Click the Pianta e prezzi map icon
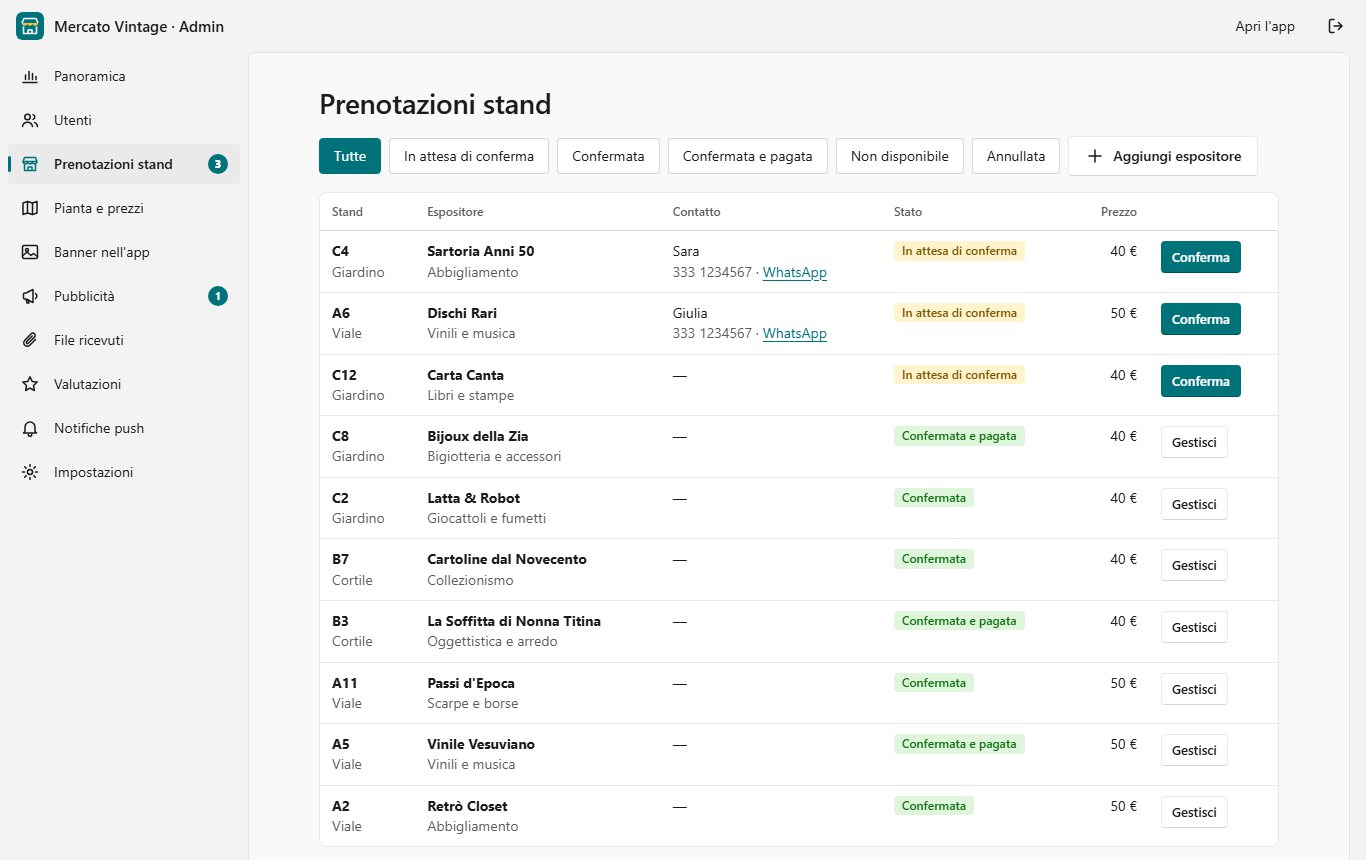The height and width of the screenshot is (860, 1366). click(x=30, y=208)
